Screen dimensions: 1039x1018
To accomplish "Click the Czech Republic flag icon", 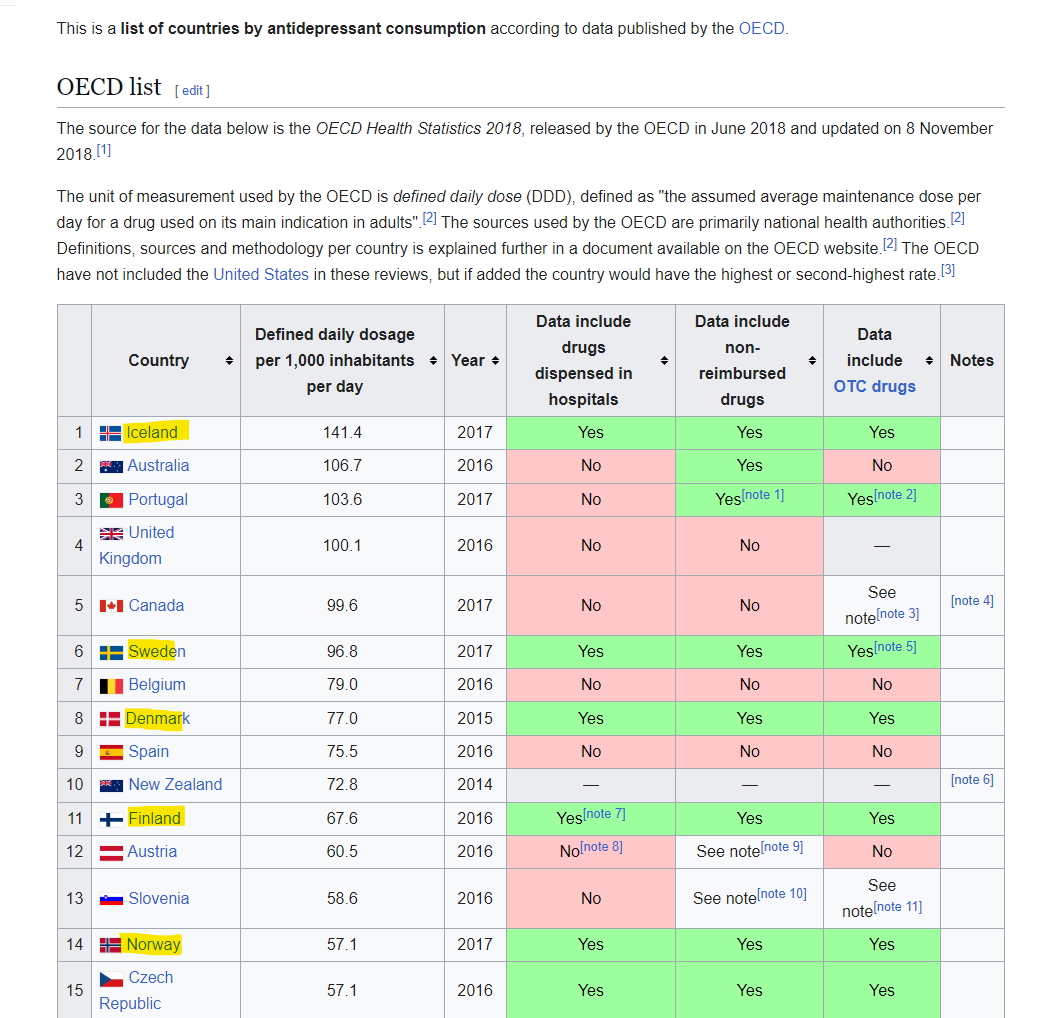I will [x=111, y=979].
